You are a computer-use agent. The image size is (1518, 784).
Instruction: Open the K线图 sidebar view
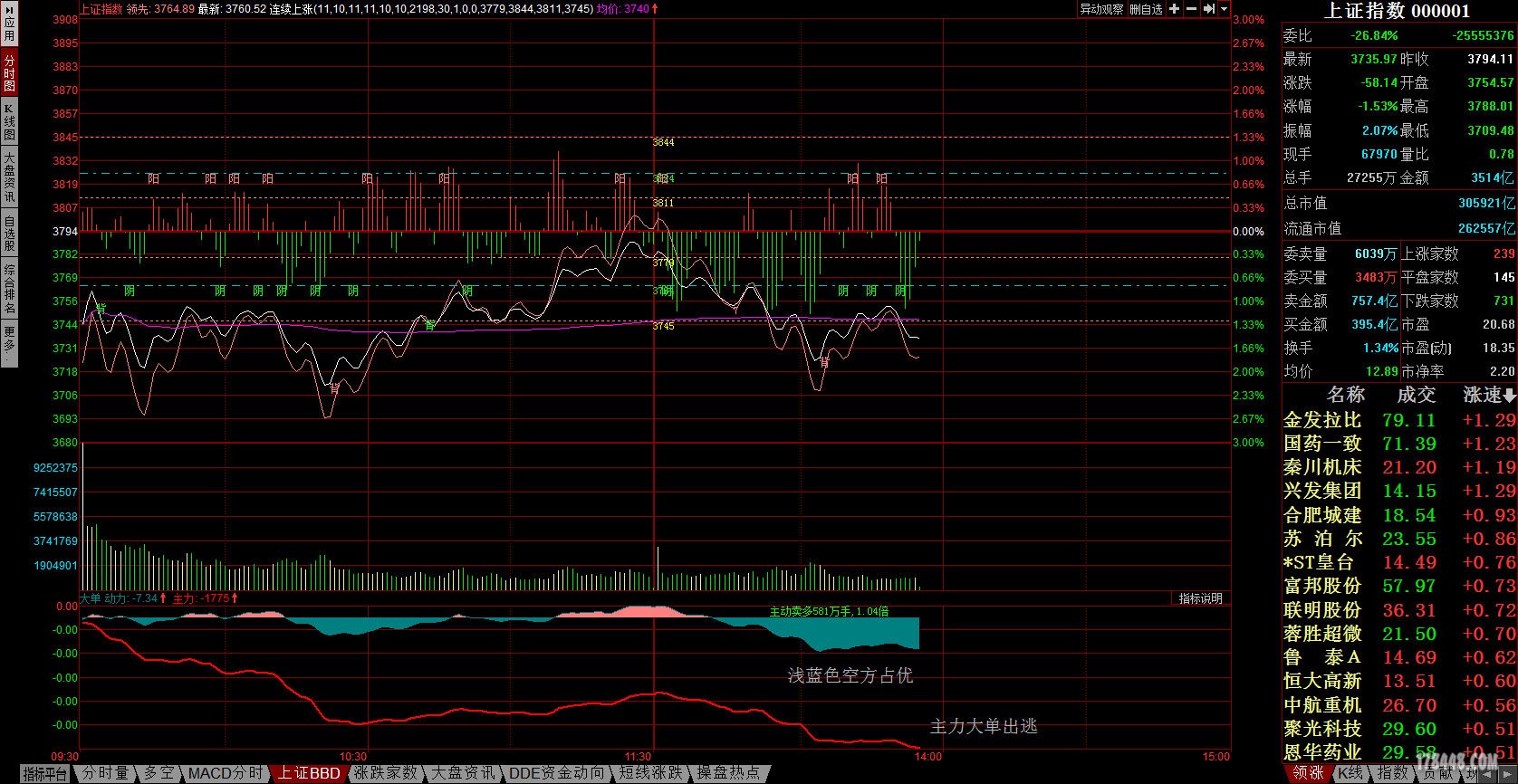click(x=9, y=121)
